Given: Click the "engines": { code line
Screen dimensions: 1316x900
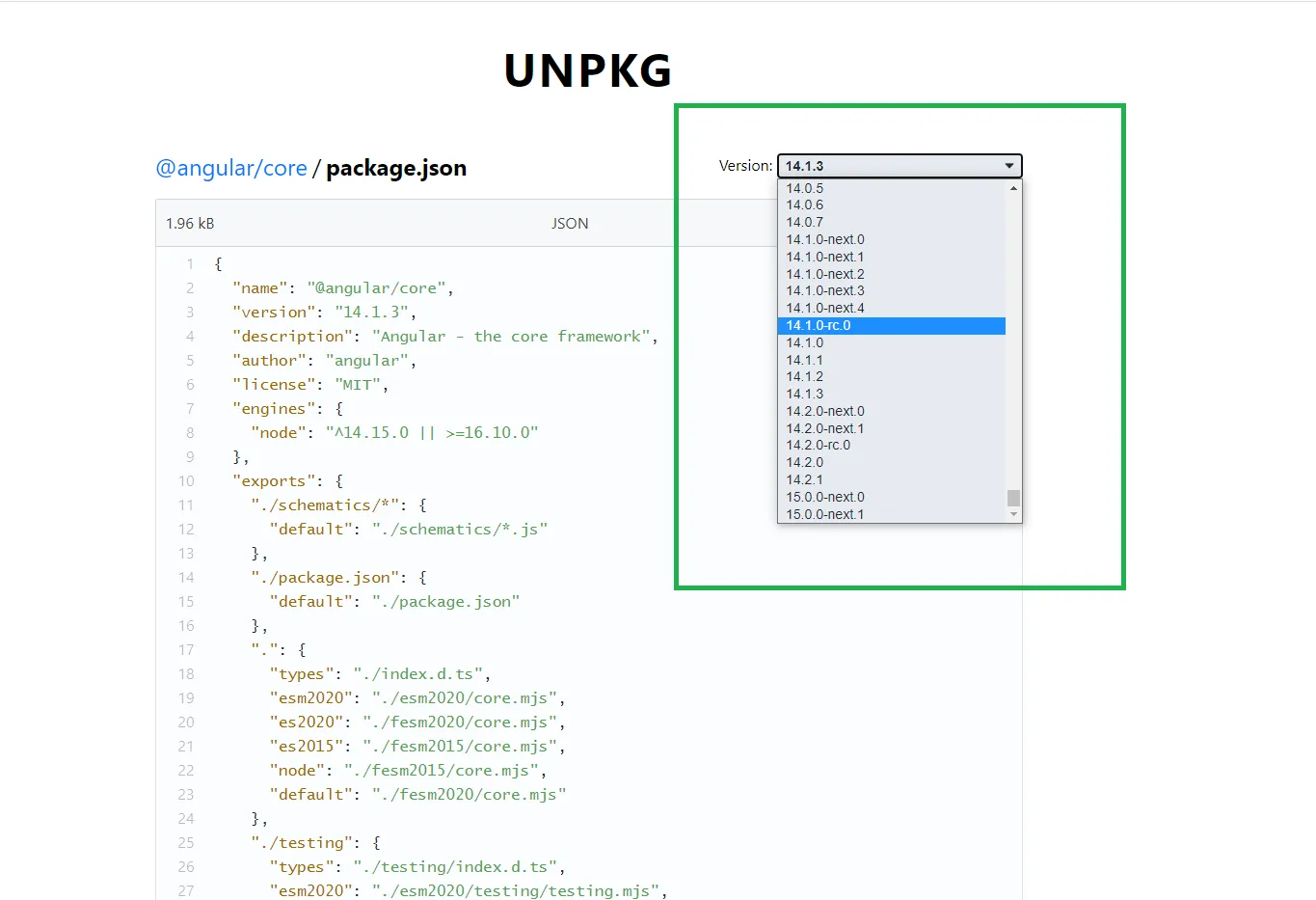Looking at the screenshot, I should point(287,409).
